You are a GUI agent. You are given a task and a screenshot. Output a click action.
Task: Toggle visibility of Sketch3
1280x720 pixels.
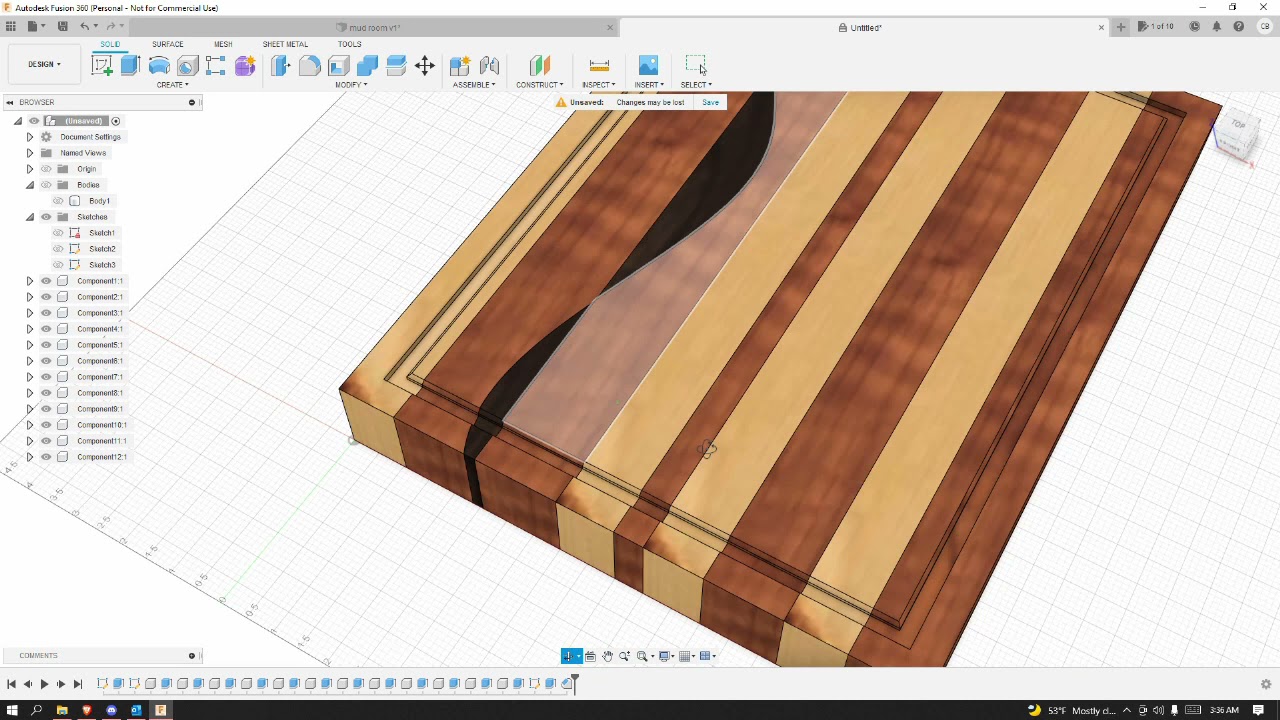pyautogui.click(x=58, y=265)
